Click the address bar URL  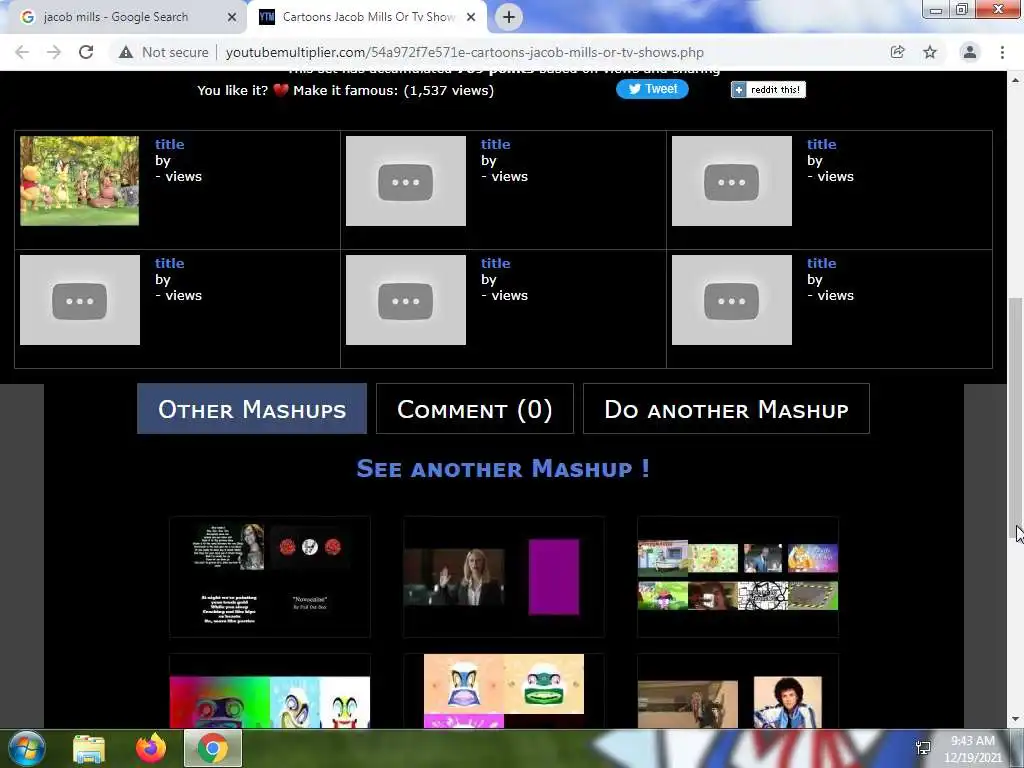464,52
